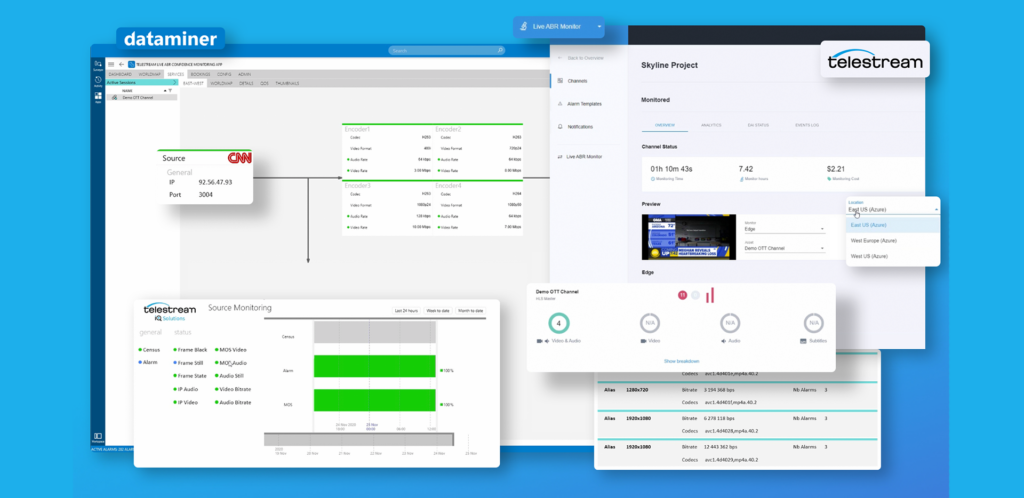Click the timeline range bar below the chart
Screen dimensions: 1024x498
click(x=359, y=439)
